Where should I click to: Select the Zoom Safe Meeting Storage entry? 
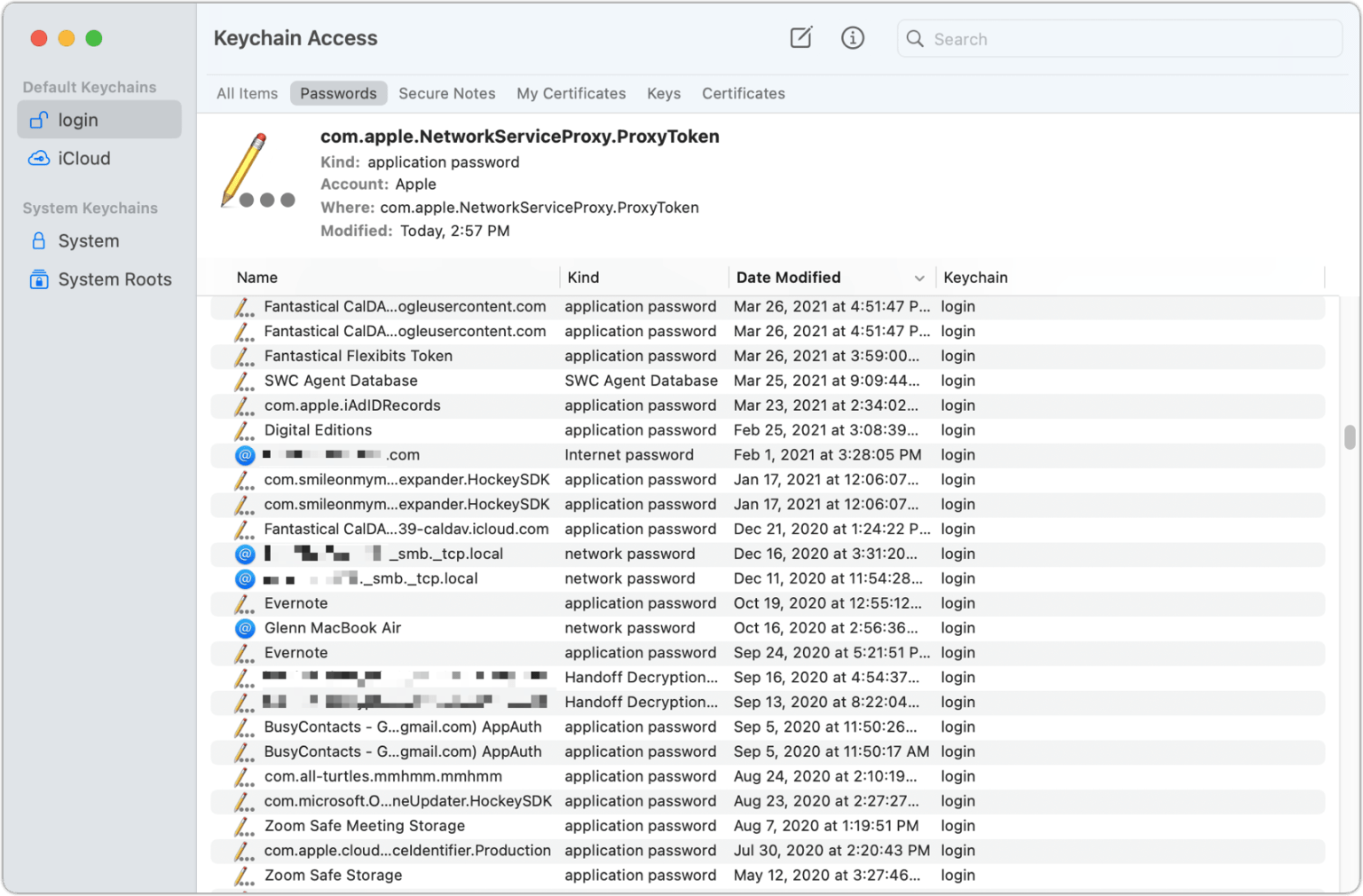pyautogui.click(x=364, y=826)
